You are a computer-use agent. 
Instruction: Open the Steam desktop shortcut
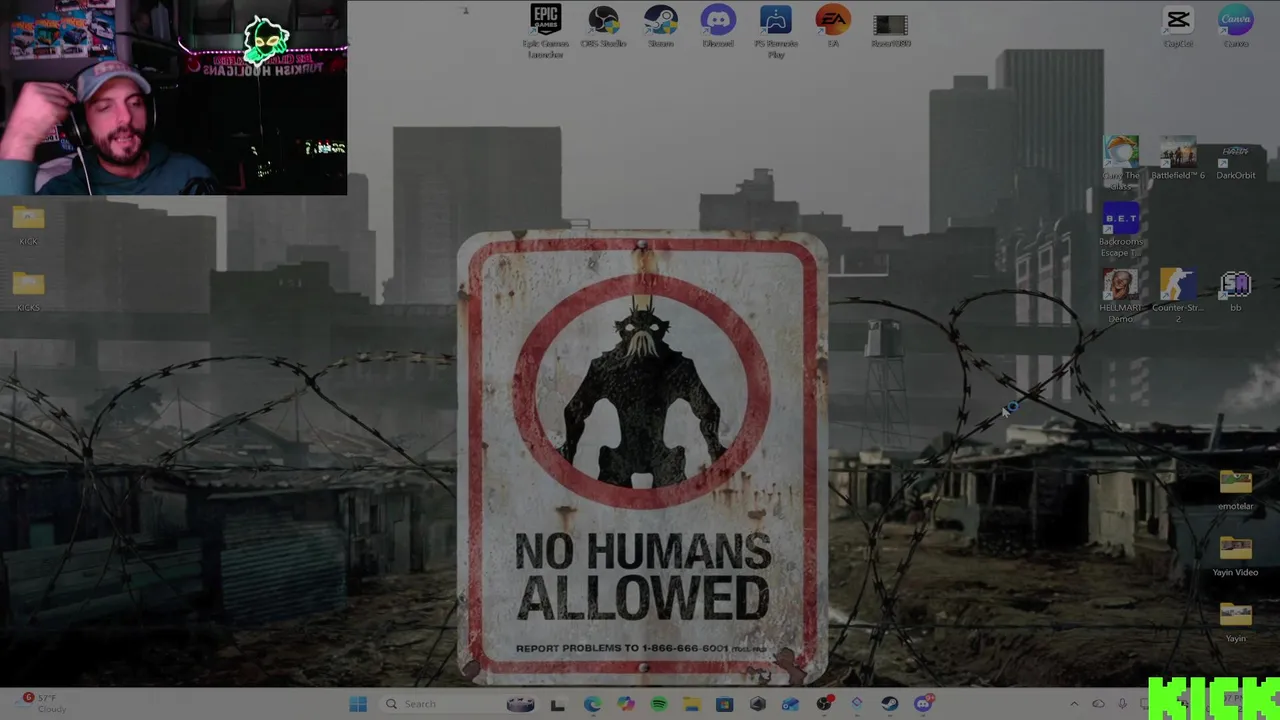[x=660, y=27]
